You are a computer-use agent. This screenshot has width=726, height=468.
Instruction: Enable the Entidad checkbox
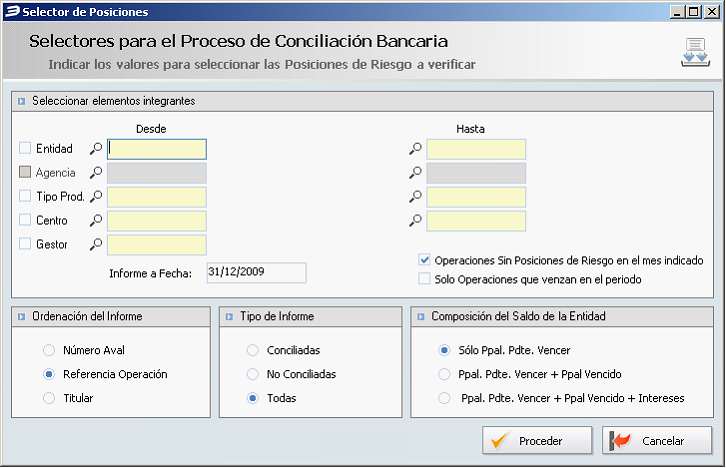coord(25,148)
